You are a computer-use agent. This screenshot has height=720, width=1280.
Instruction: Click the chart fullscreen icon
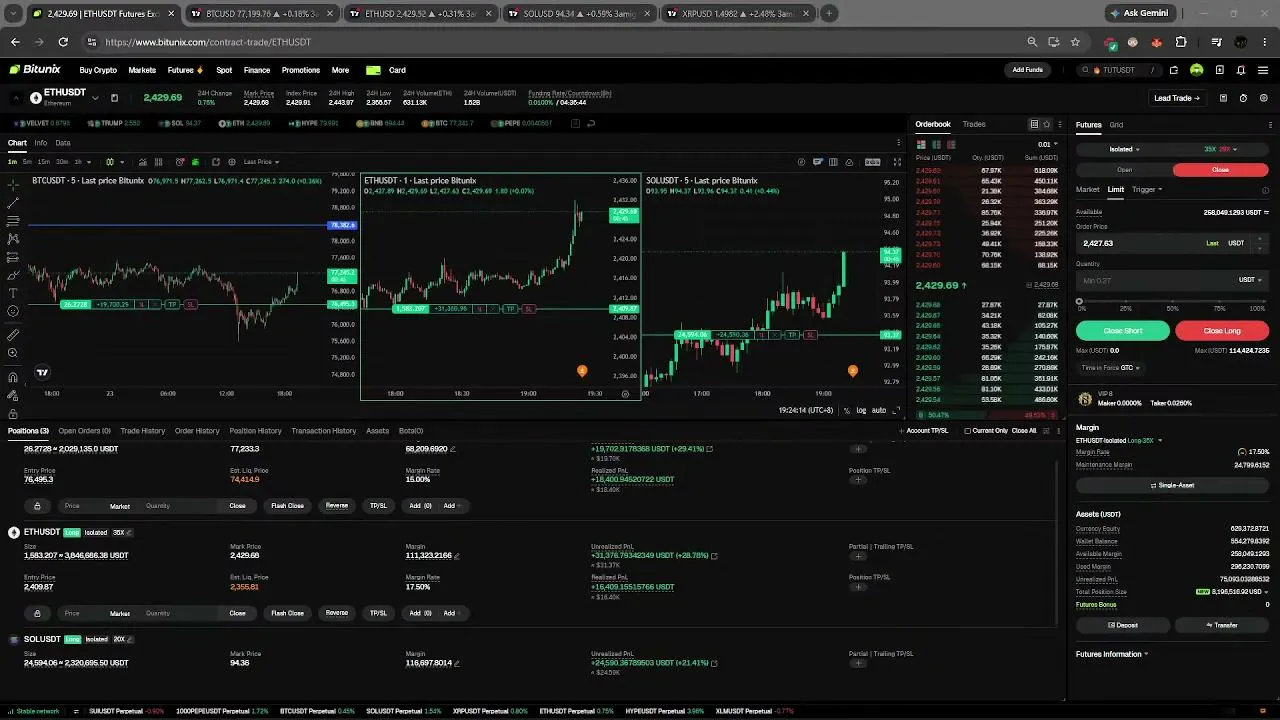point(897,162)
